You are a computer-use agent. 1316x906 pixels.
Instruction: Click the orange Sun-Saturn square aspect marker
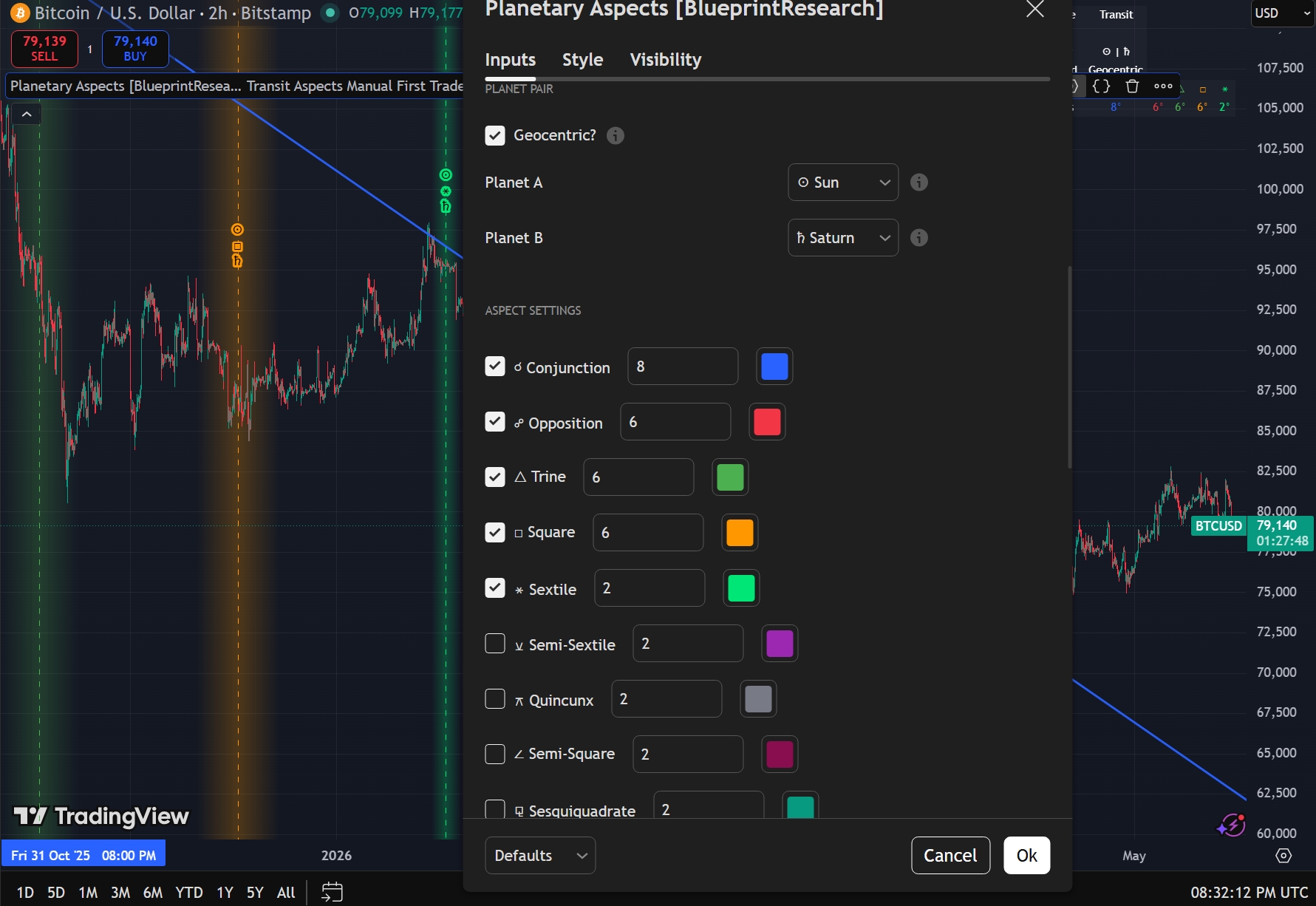237,245
